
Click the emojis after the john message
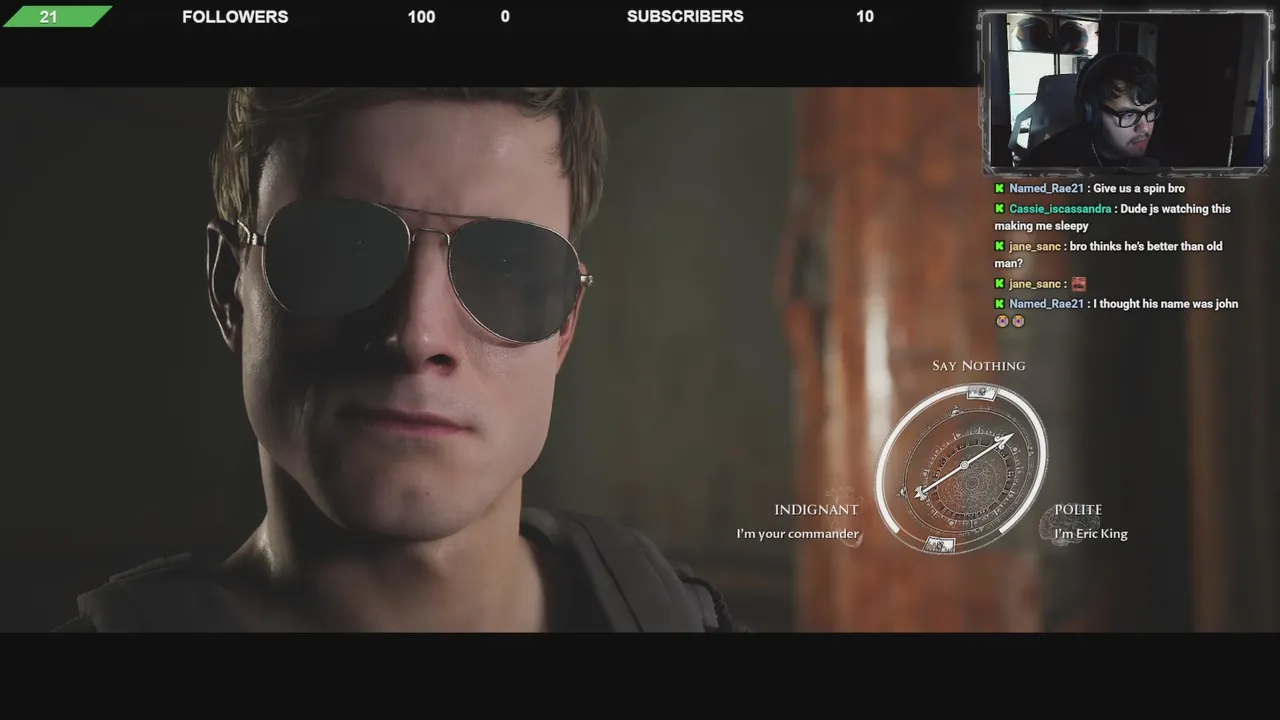coord(1010,322)
